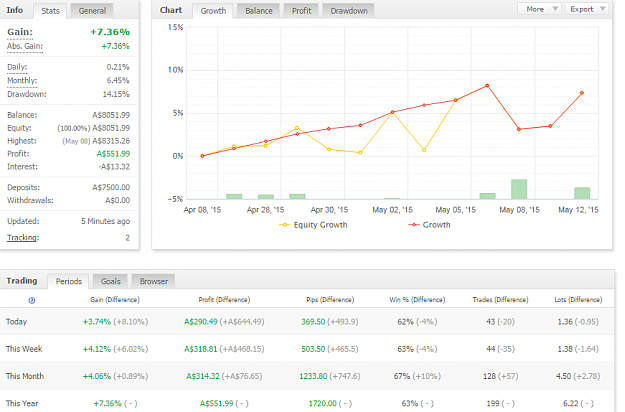Click the Highest value A$8315.26
The height and width of the screenshot is (412, 625).
click(111, 141)
